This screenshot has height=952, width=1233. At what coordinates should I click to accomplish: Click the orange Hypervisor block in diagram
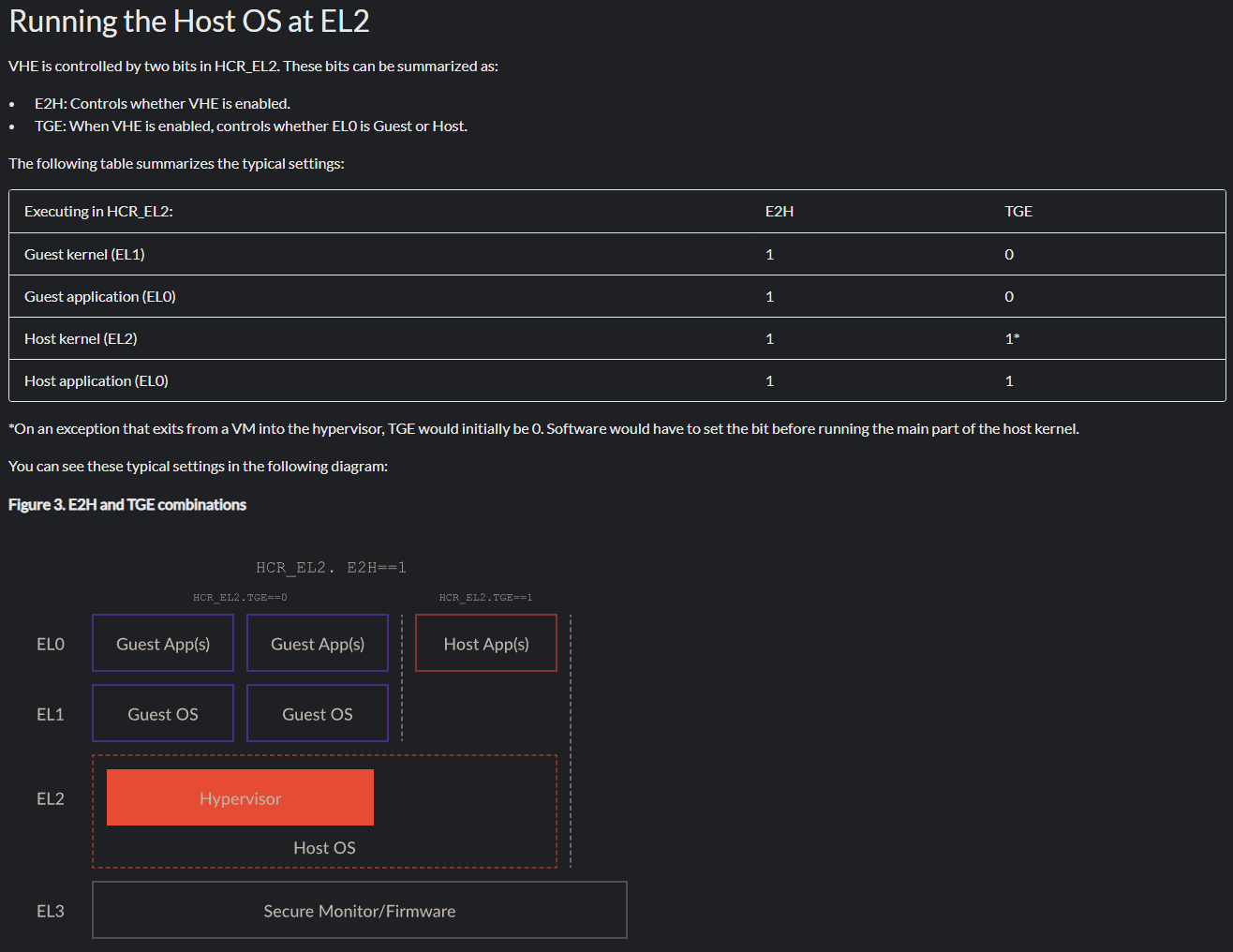point(240,798)
